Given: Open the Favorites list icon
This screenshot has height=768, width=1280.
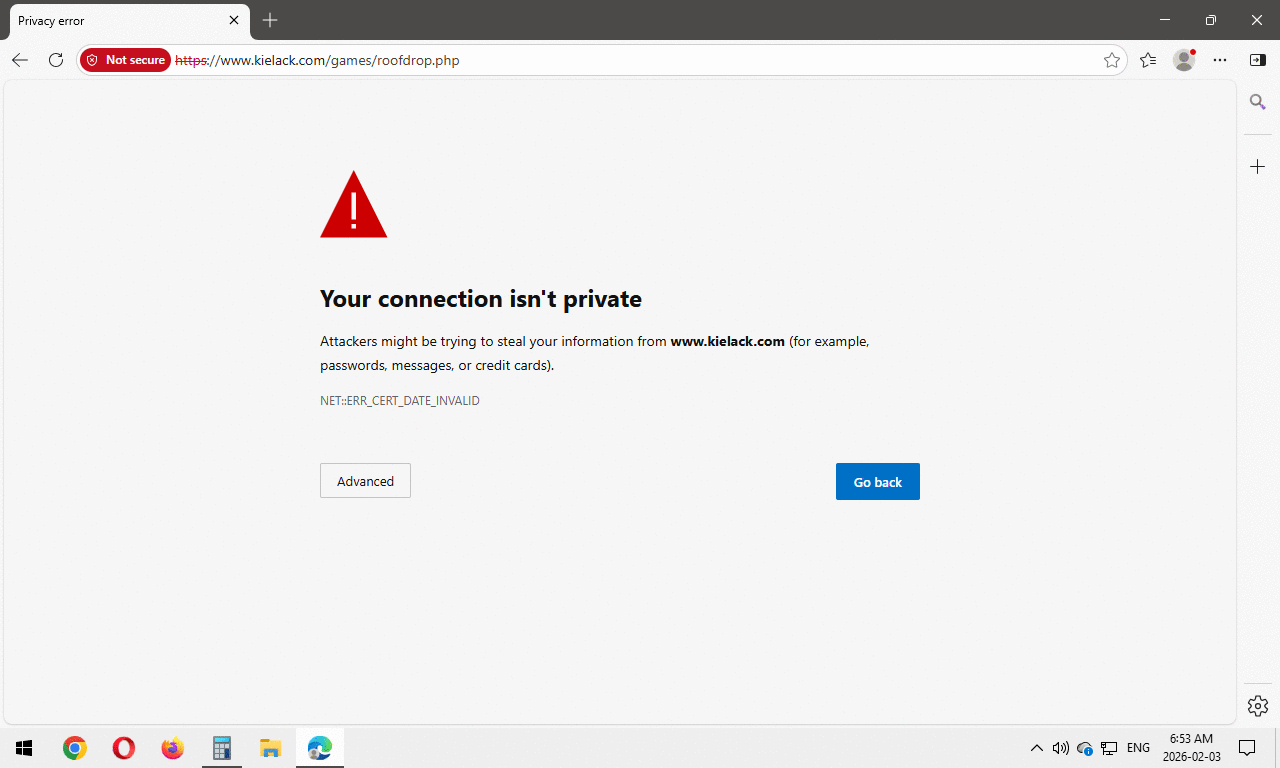Looking at the screenshot, I should 1148,60.
